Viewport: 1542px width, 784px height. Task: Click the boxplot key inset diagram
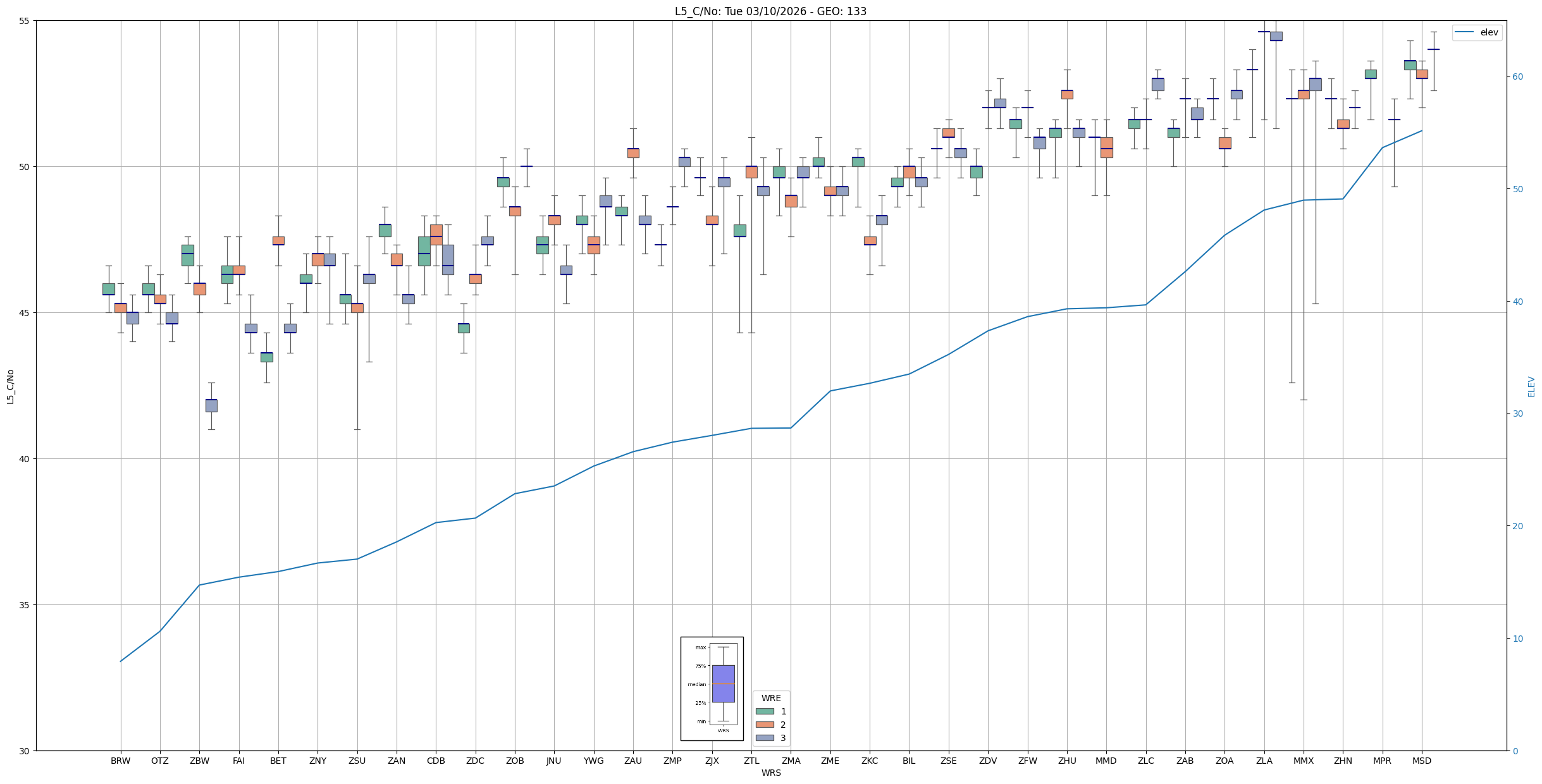[712, 689]
